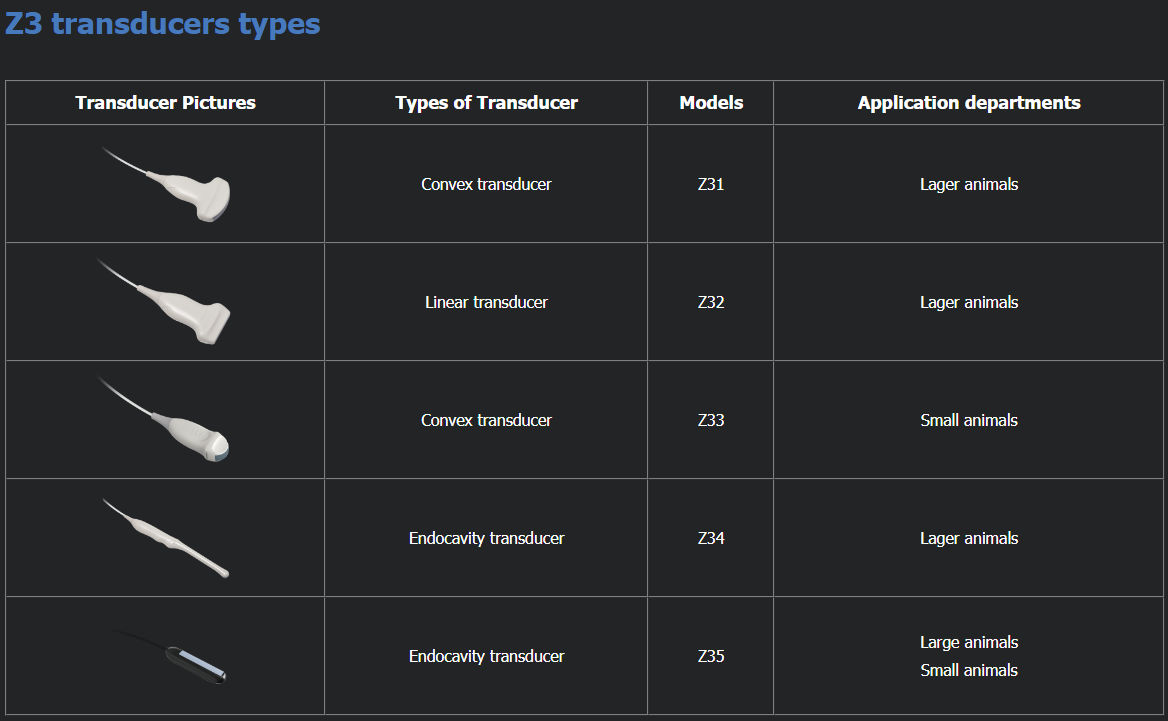Click the Z33 model cell

[711, 421]
